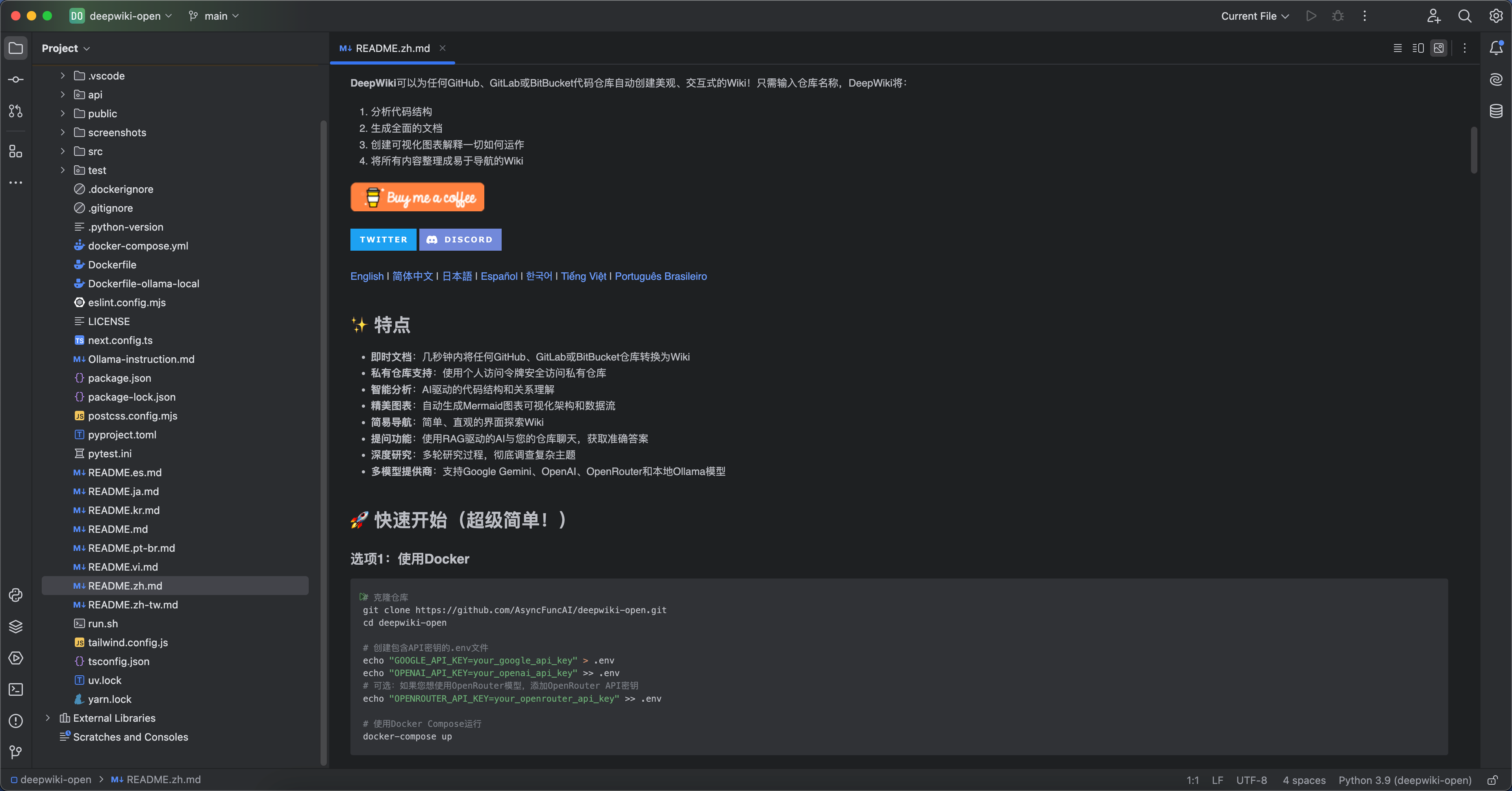Click Python 3.9 interpreter widget
This screenshot has width=1512, height=791.
click(x=1405, y=780)
